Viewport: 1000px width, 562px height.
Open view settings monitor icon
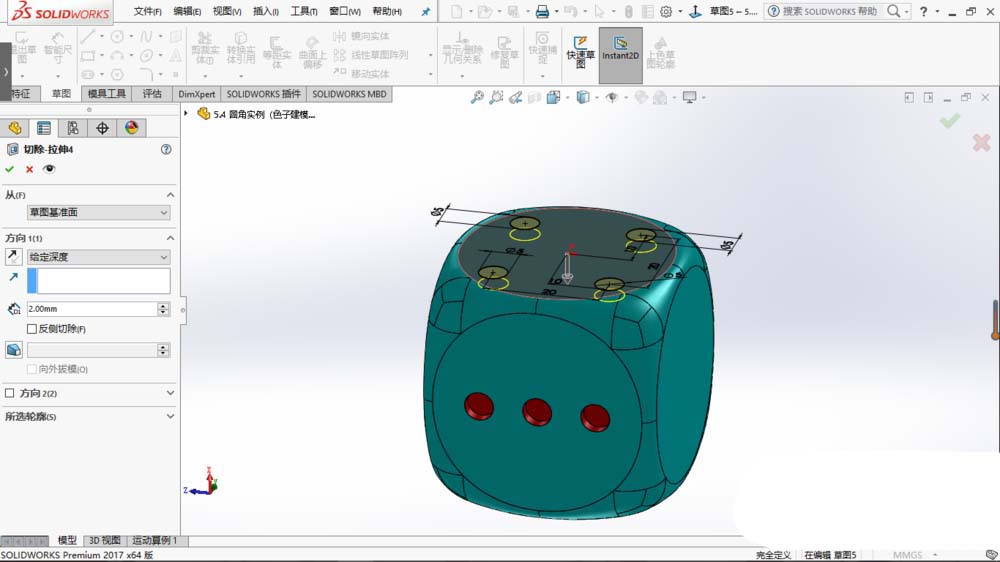(689, 98)
